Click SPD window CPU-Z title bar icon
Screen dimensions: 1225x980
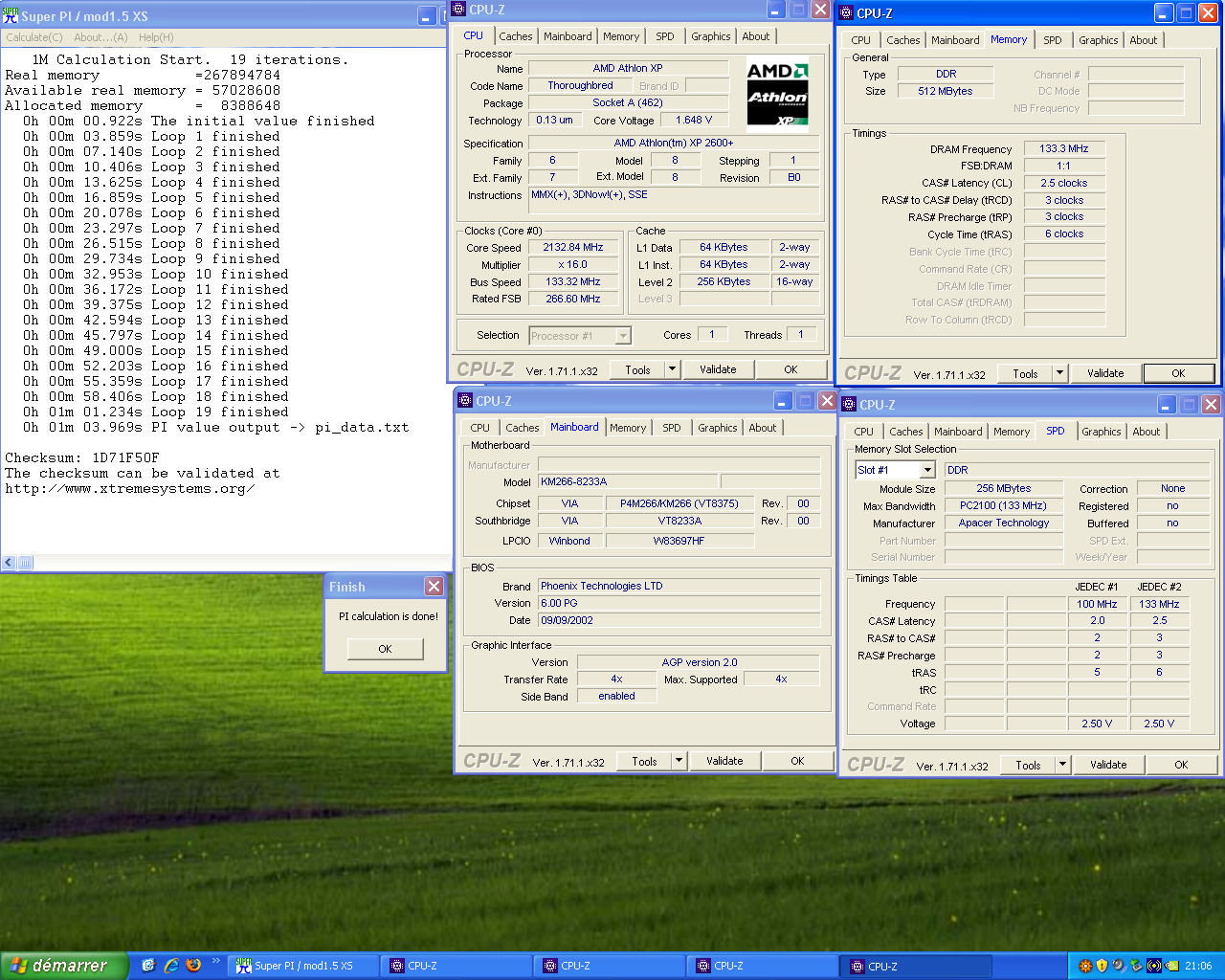click(x=849, y=404)
